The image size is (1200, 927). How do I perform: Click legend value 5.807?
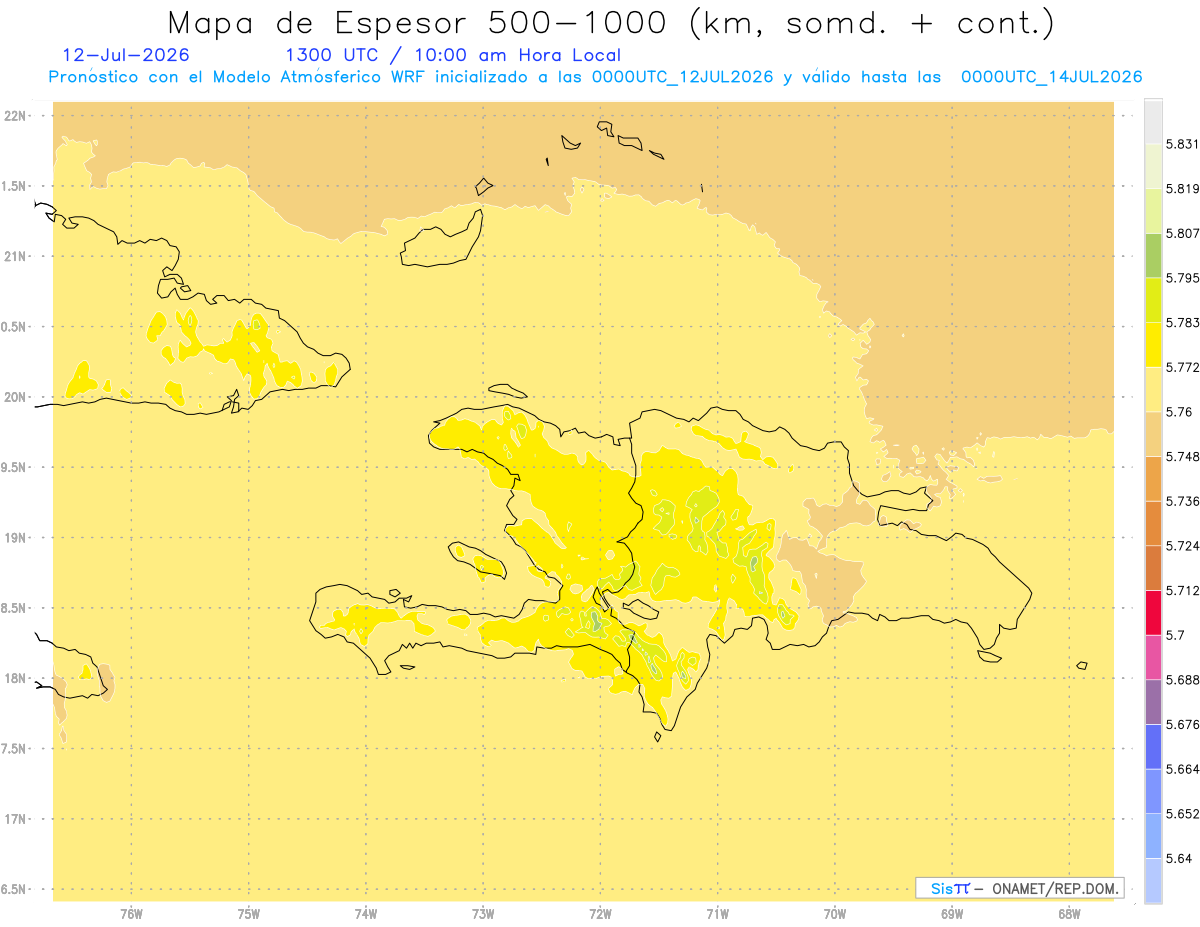coord(1182,233)
